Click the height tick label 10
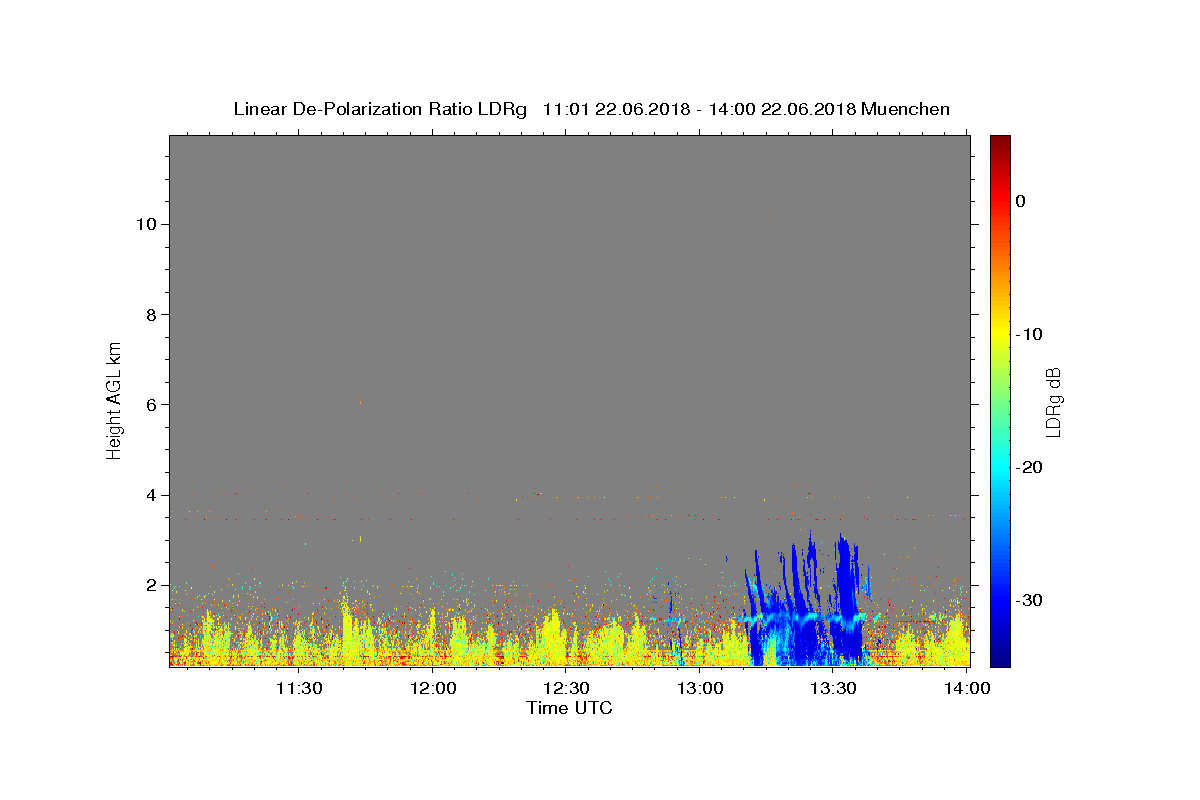1200x800 pixels. (145, 224)
